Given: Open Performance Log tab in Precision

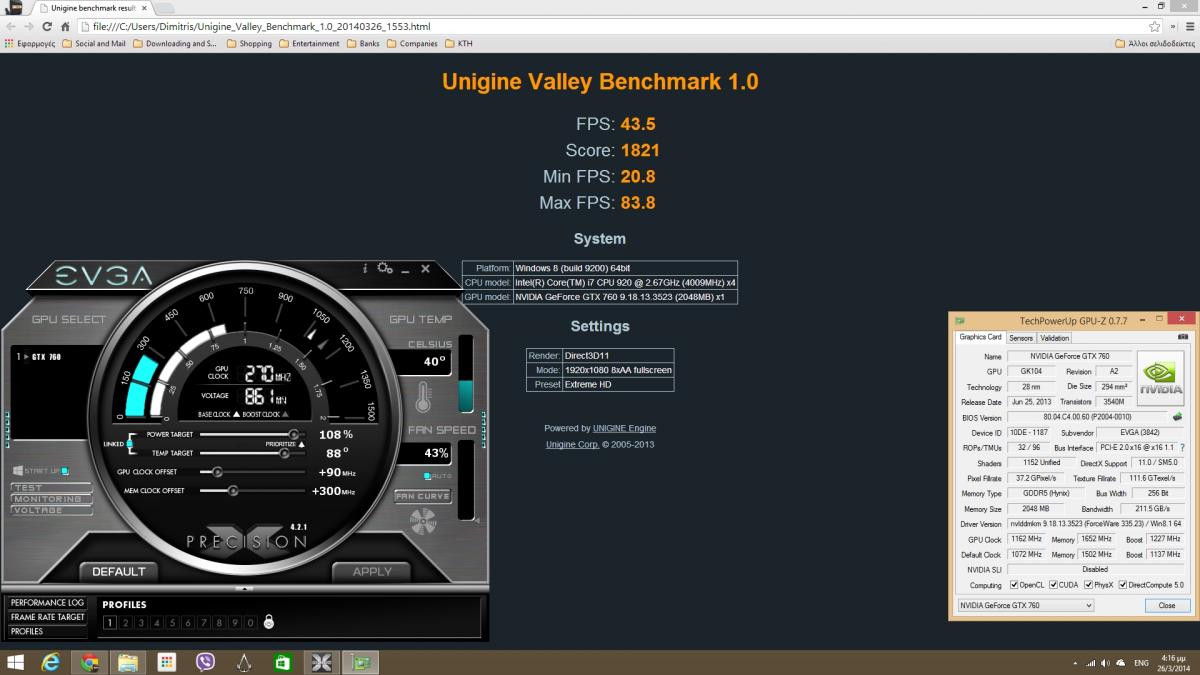Looking at the screenshot, I should click(x=47, y=603).
